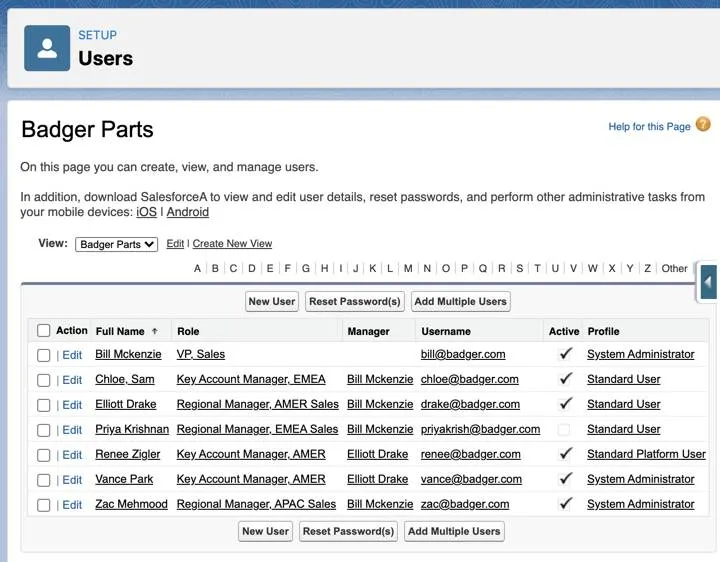The height and width of the screenshot is (562, 720).
Task: Open Bill Mckenzie in Full Name column
Action: coord(128,354)
